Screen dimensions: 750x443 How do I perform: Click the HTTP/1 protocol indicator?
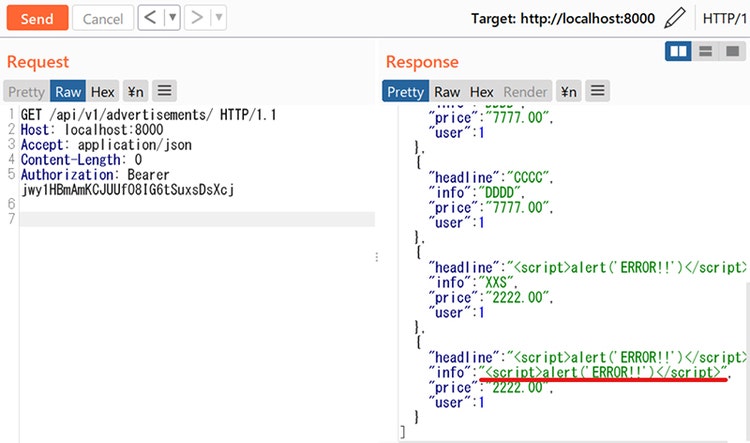coord(725,19)
